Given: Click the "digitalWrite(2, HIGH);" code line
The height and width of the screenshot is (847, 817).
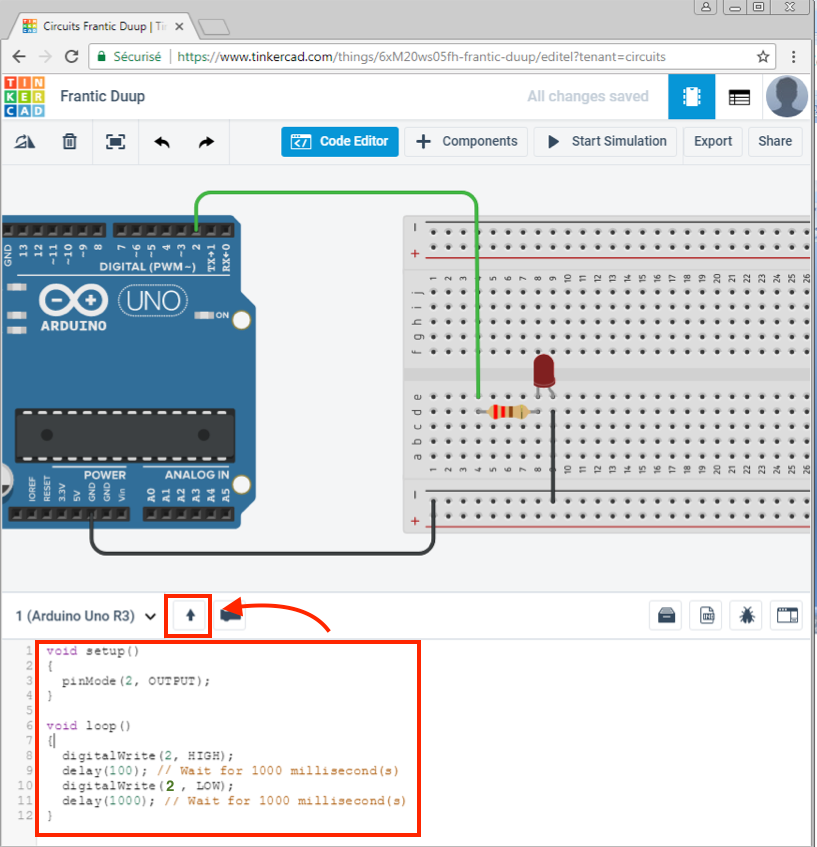Looking at the screenshot, I should [148, 756].
